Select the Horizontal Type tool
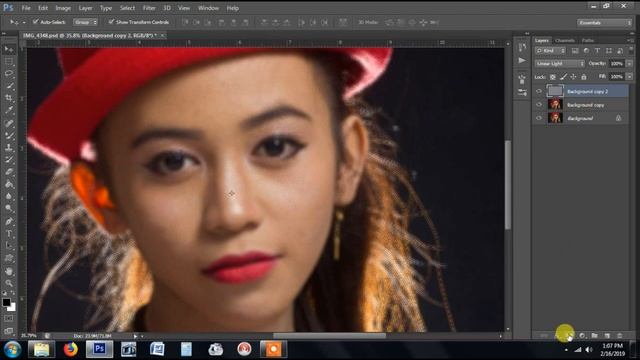The width and height of the screenshot is (640, 360). 9,234
